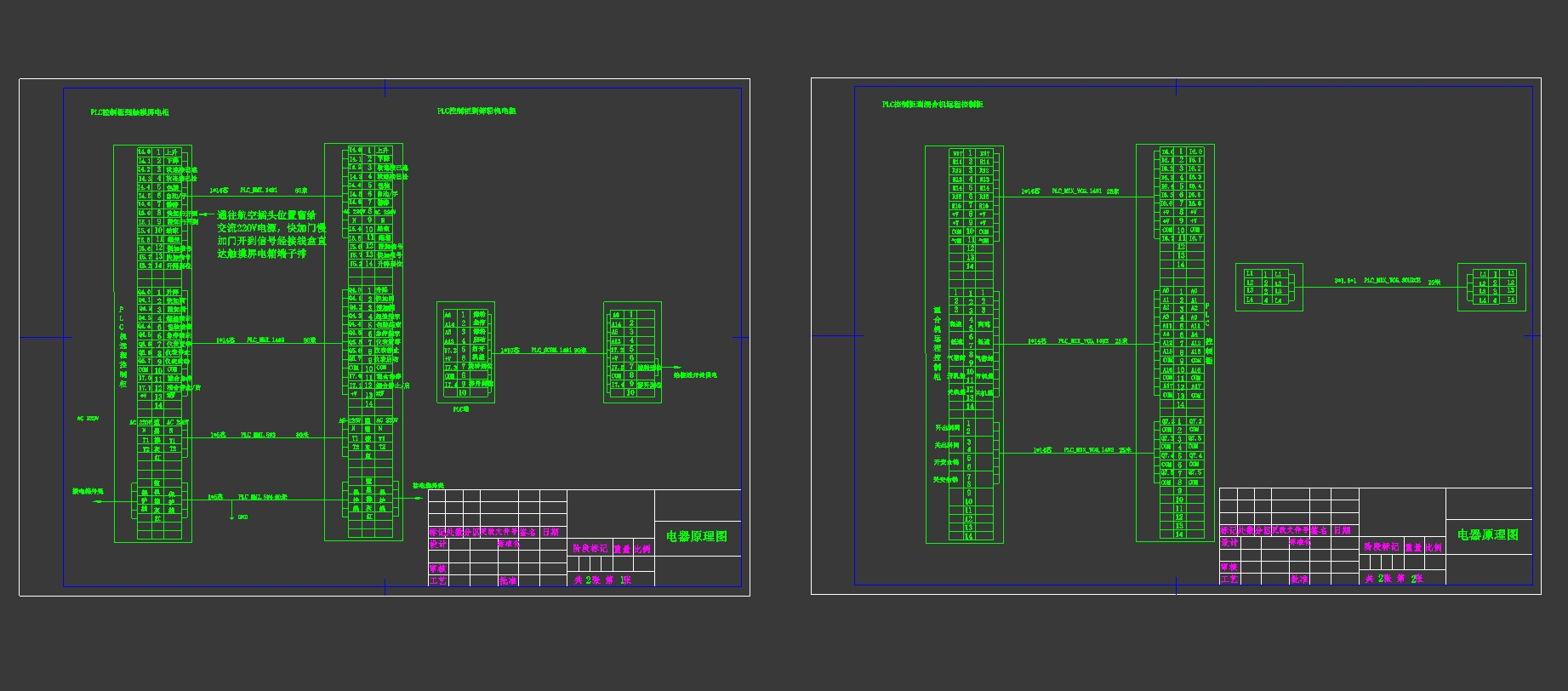Select the 标准化 cell in second title block
Viewport: 1568px width, 691px height.
pyautogui.click(x=1300, y=542)
